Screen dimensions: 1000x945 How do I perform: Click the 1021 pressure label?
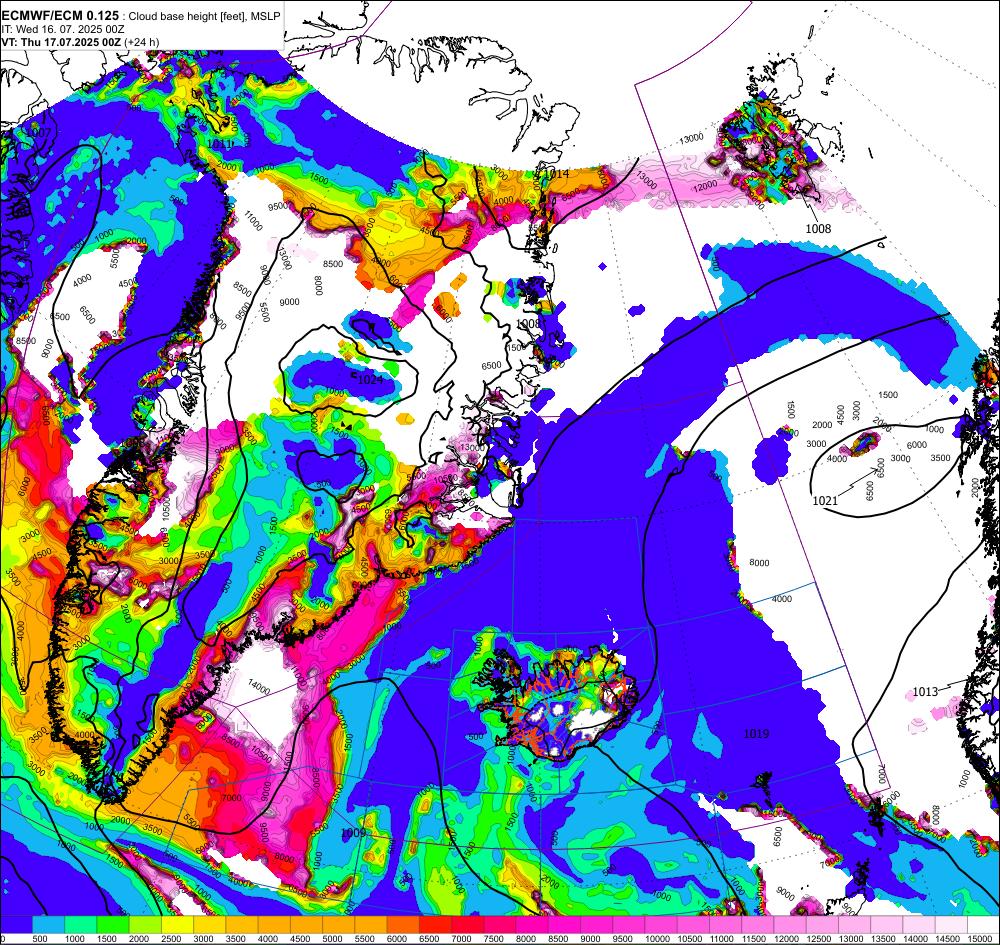tap(825, 501)
